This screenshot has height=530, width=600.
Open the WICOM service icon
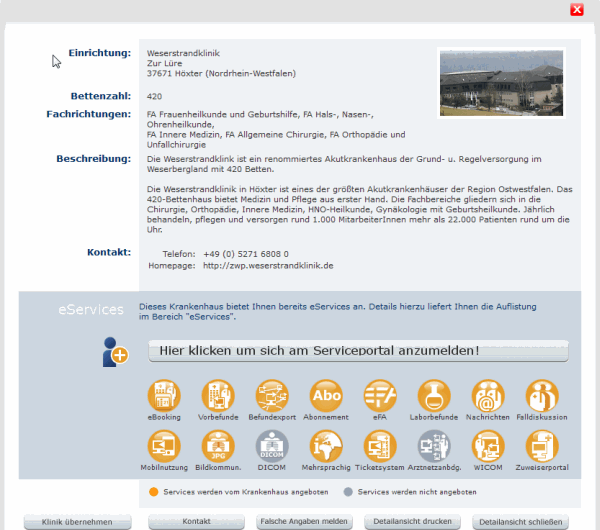pyautogui.click(x=488, y=446)
